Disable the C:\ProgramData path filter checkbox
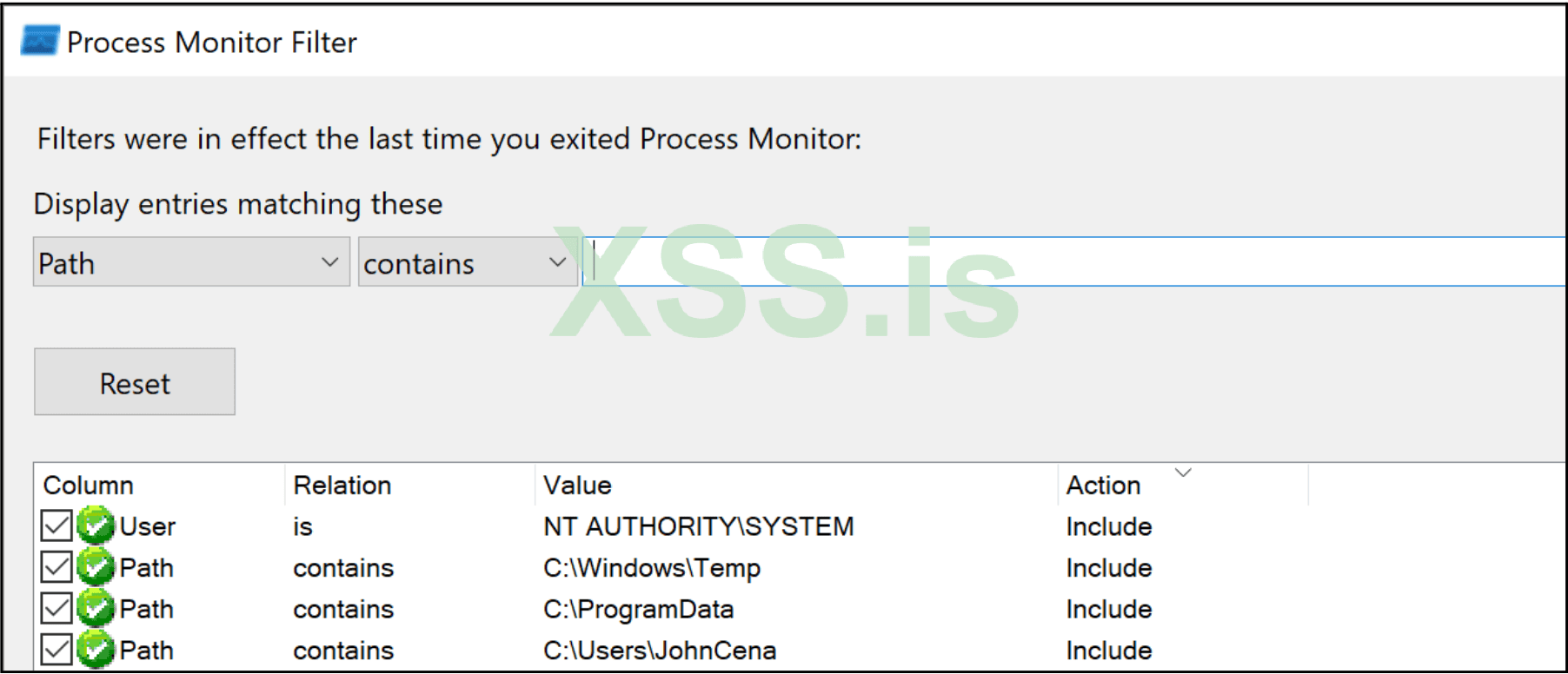1568x674 pixels. point(56,609)
